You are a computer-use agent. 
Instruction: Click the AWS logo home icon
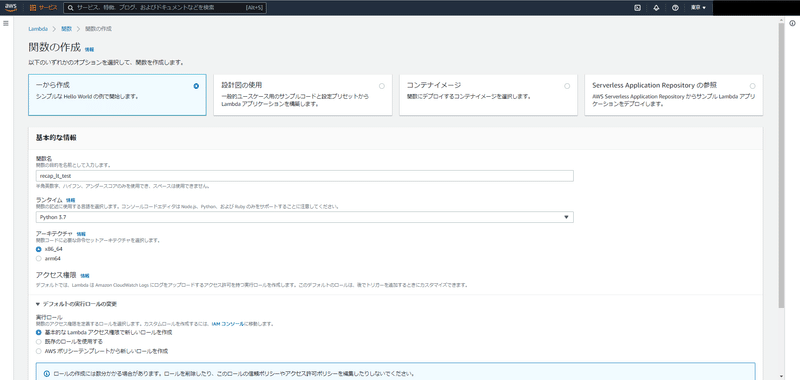click(x=11, y=8)
